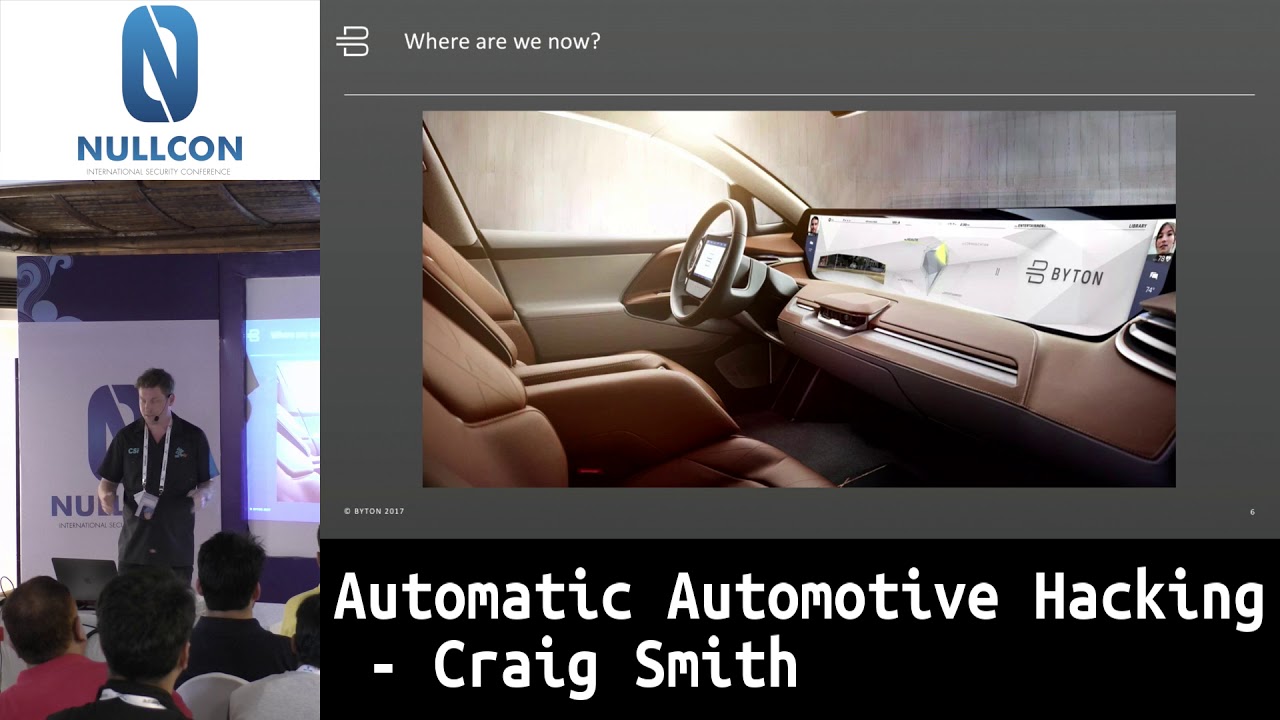1280x720 pixels.
Task: Click the slide number 6
Action: [1252, 512]
